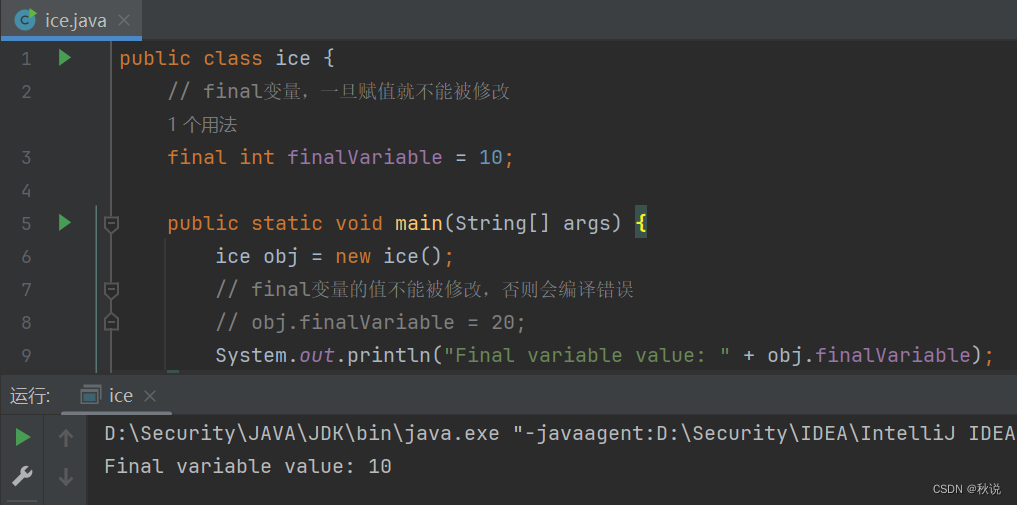Click the 'out' field on line 9
The height and width of the screenshot is (505, 1017).
click(x=317, y=355)
